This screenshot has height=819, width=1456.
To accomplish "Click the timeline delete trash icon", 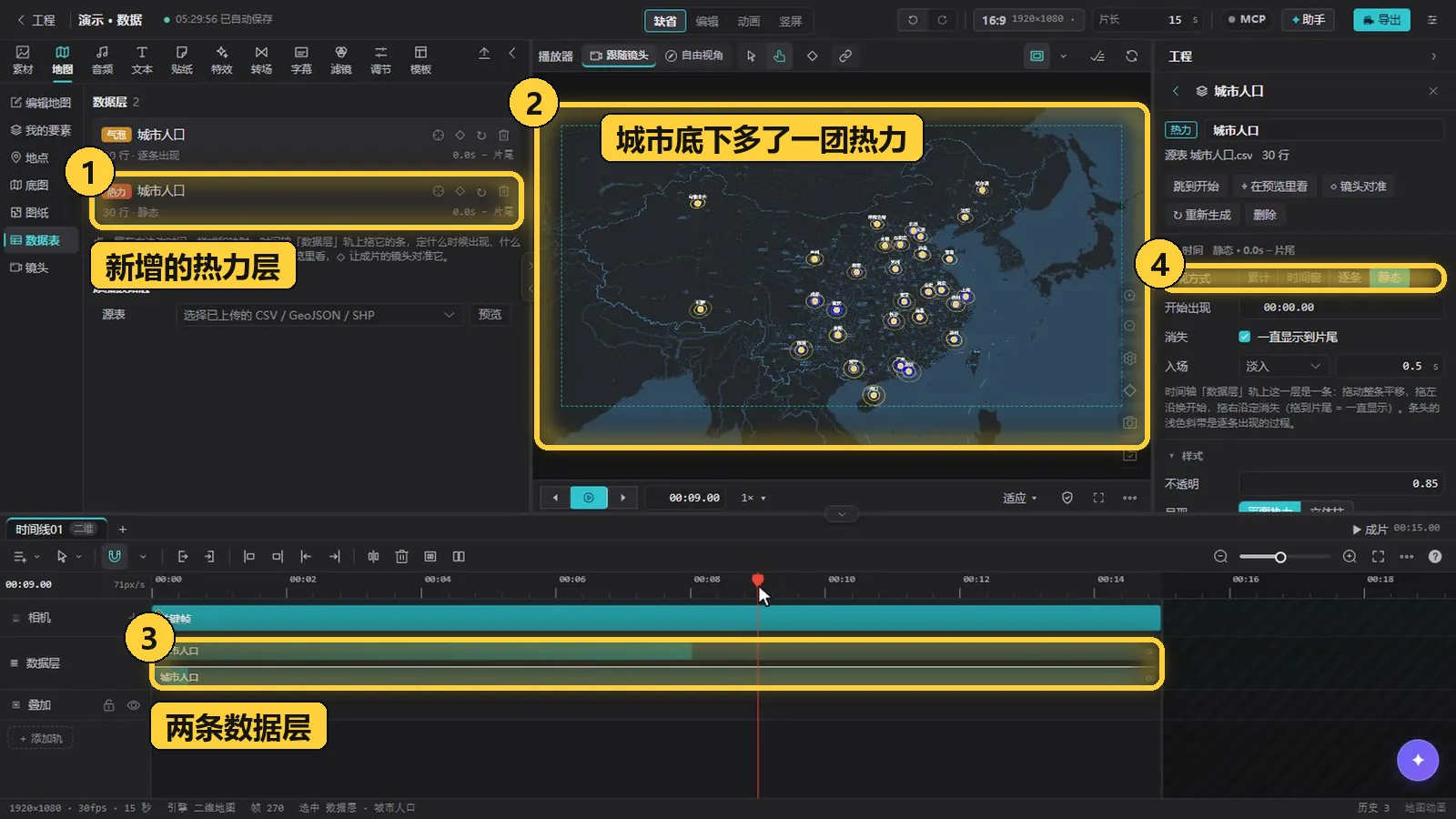I will pos(401,556).
